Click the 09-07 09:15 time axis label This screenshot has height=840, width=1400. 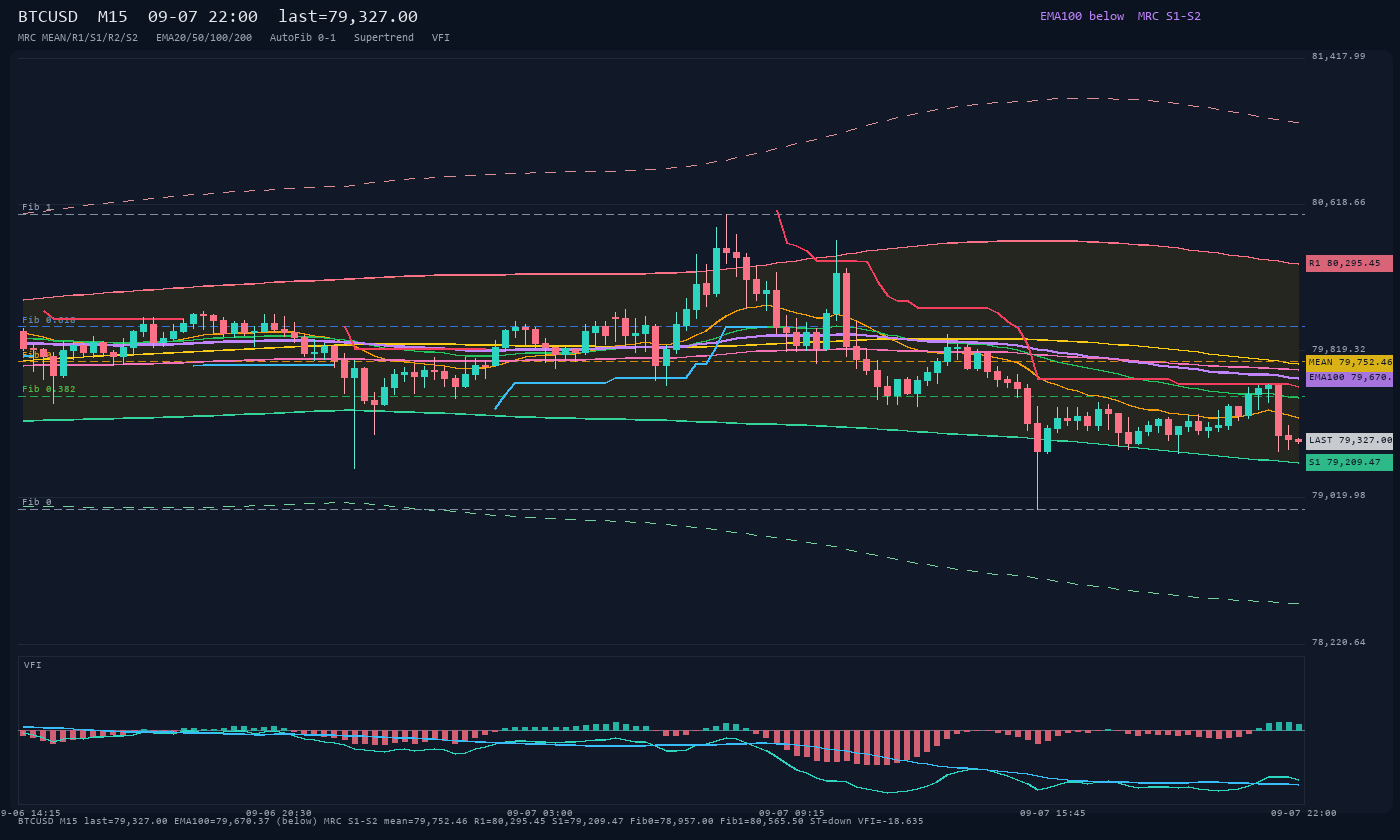point(791,813)
